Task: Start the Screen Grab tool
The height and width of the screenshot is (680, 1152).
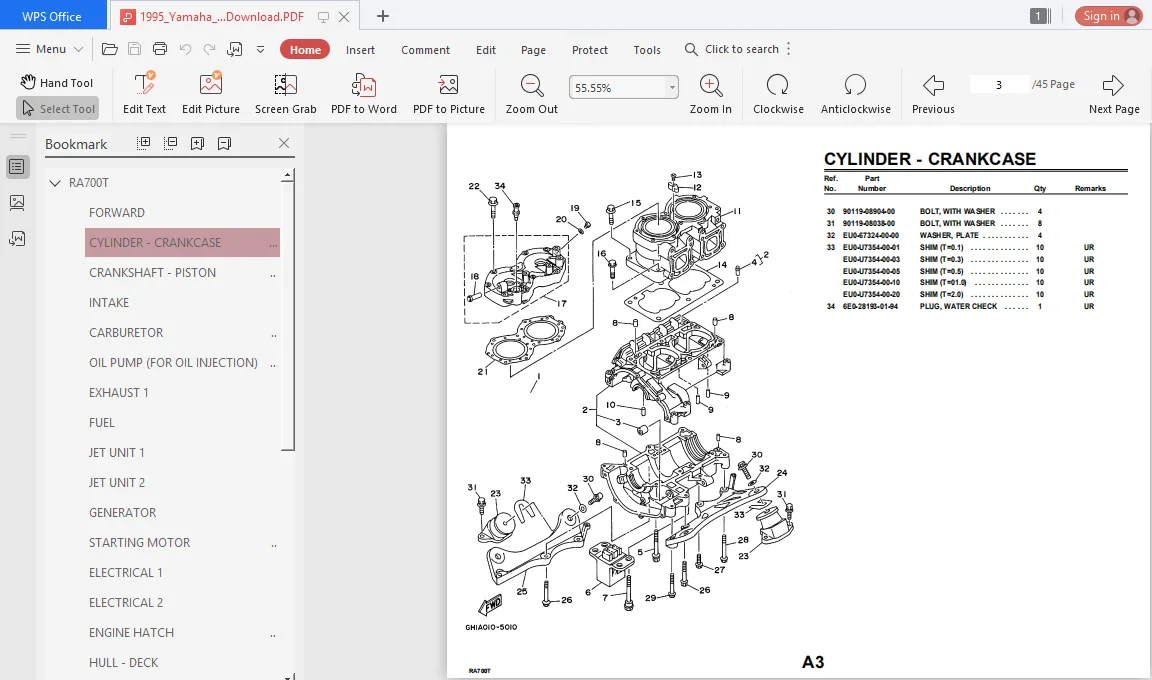Action: 286,93
